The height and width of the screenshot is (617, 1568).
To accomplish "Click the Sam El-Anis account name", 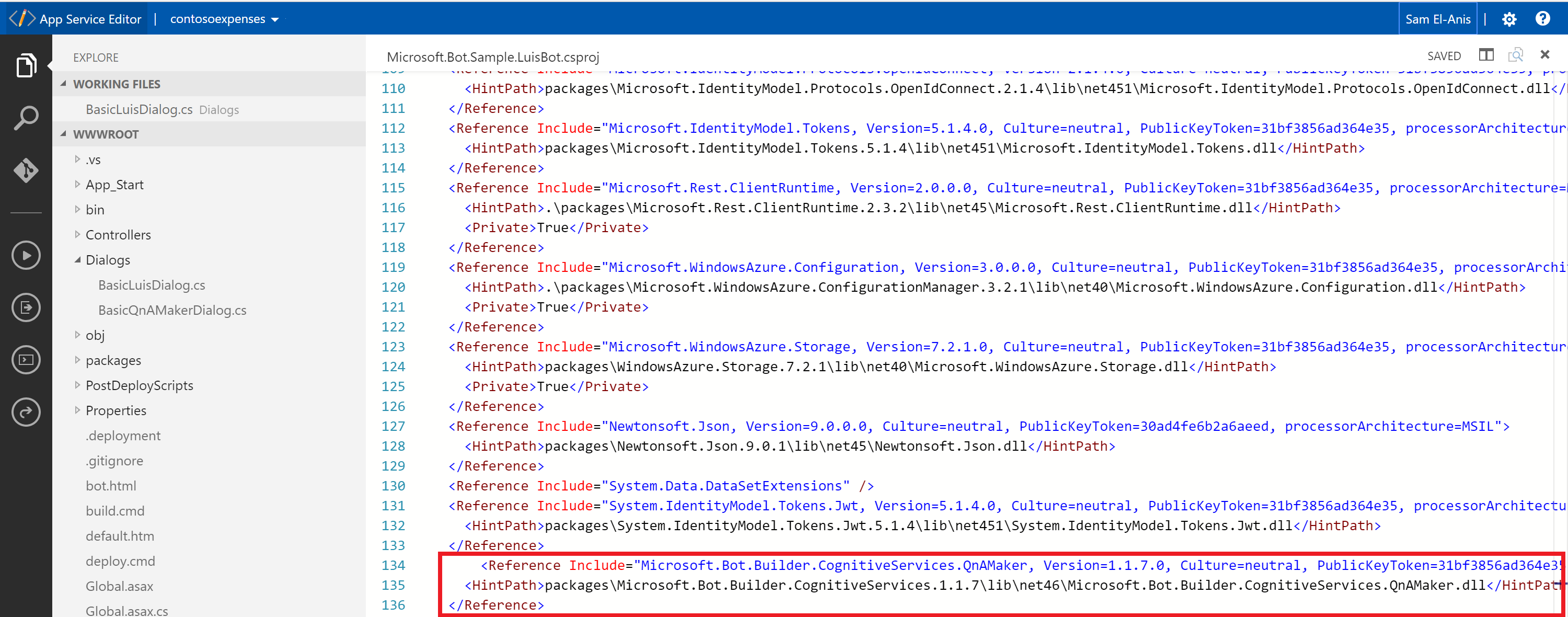I will coord(1438,19).
